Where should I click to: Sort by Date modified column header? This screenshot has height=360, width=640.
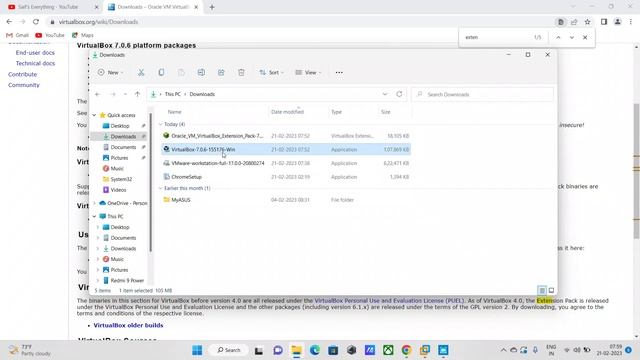287,112
